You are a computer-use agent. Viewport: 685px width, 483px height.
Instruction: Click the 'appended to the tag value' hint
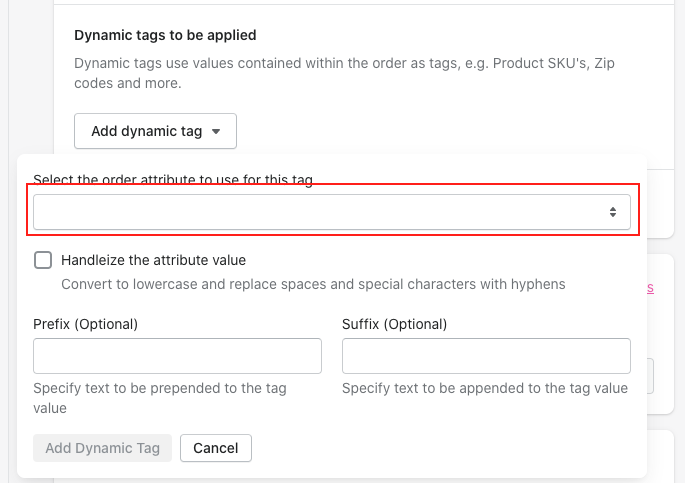coord(485,388)
